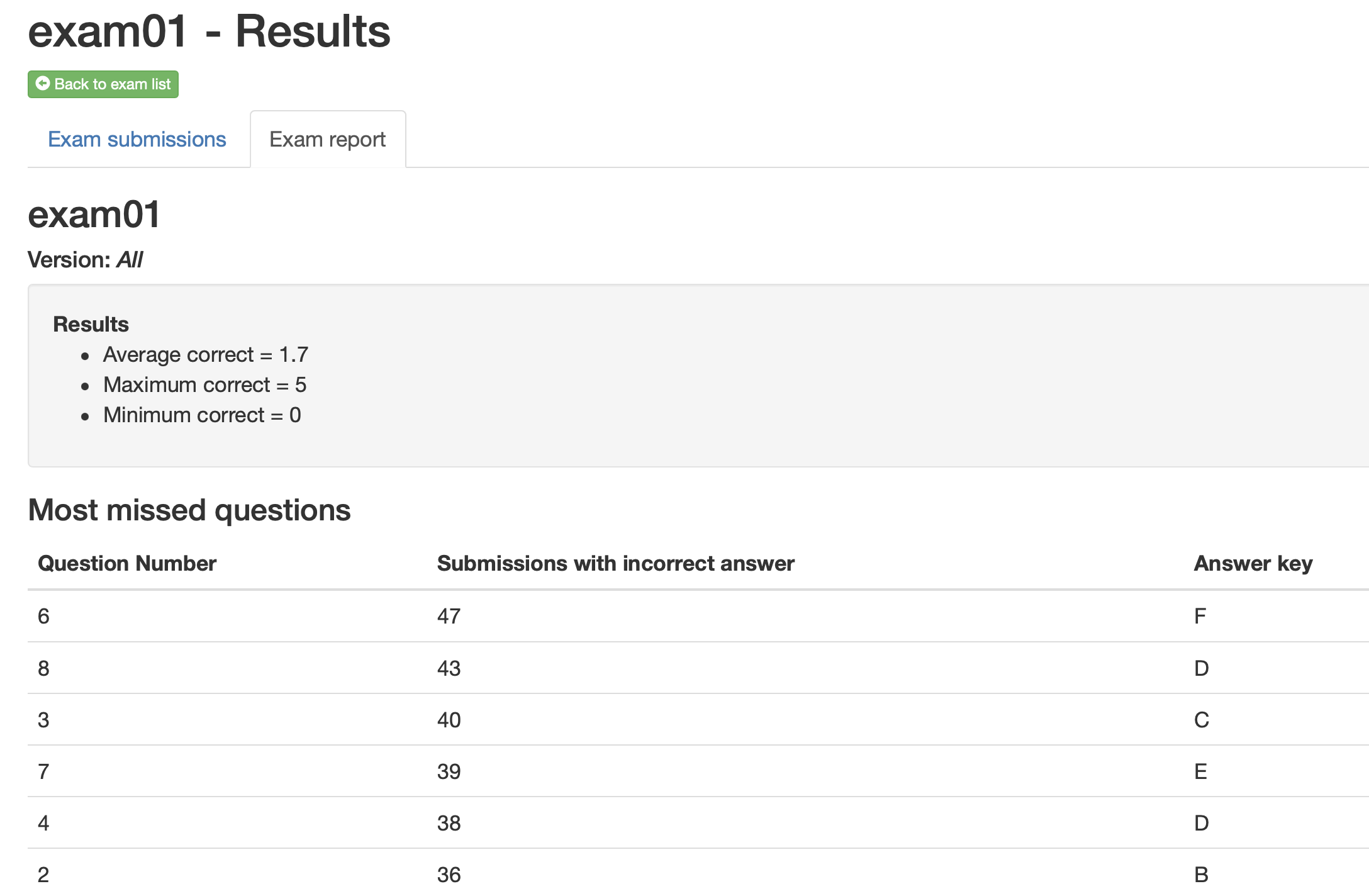Click answer key F for question 6

pyautogui.click(x=1200, y=616)
